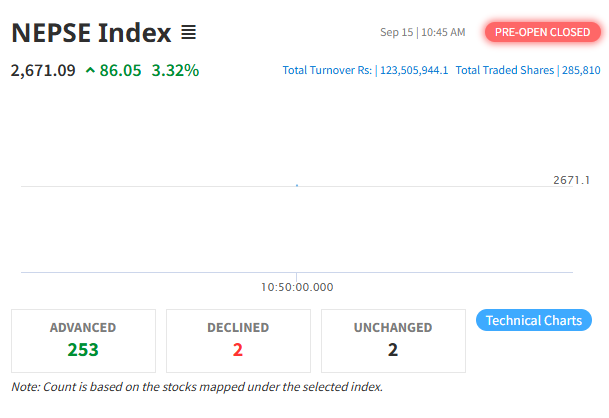Click the Sep 15 10:45 AM timestamp
This screenshot has height=418, width=609.
pos(423,32)
